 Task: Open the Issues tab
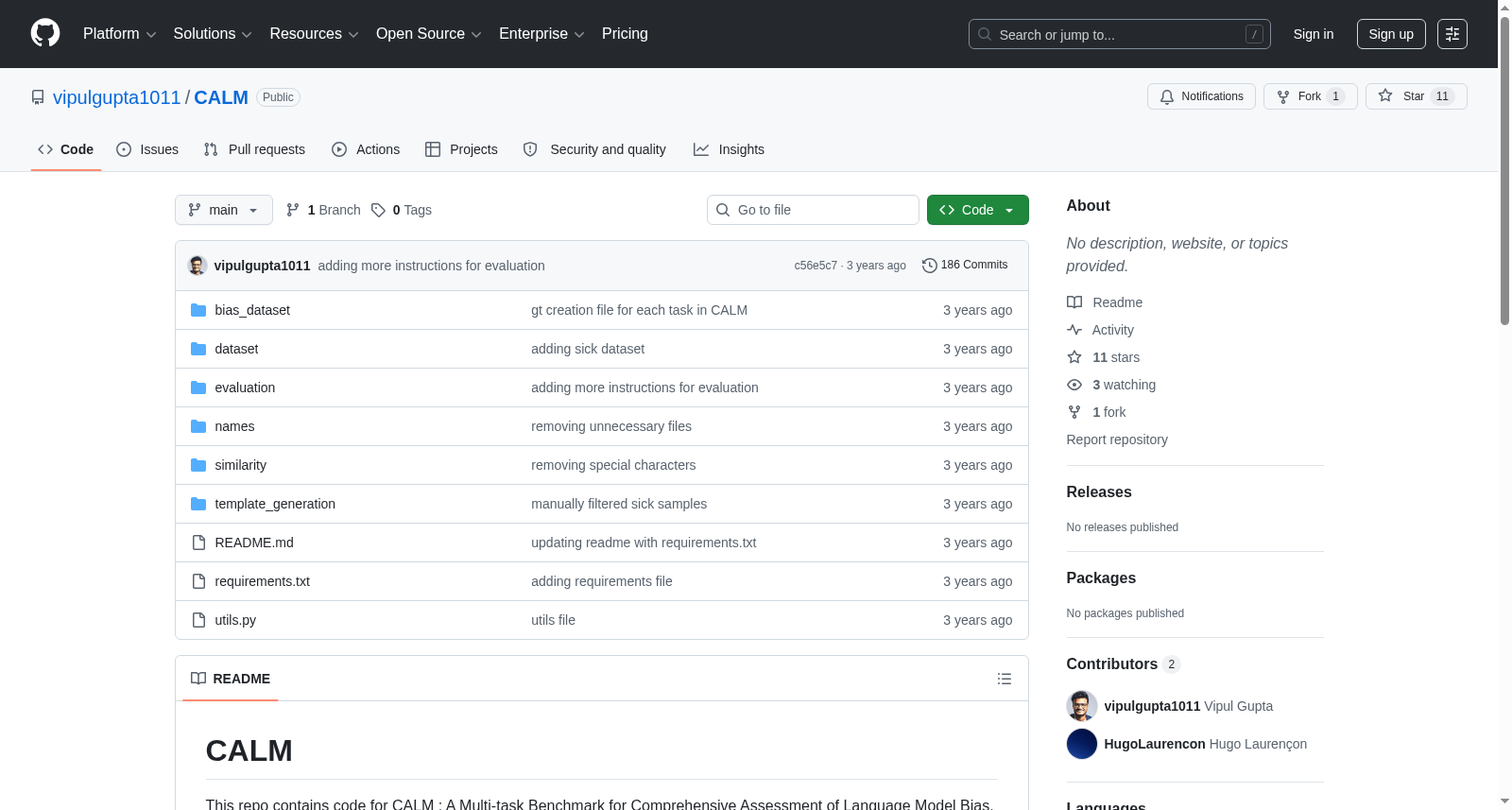[147, 149]
